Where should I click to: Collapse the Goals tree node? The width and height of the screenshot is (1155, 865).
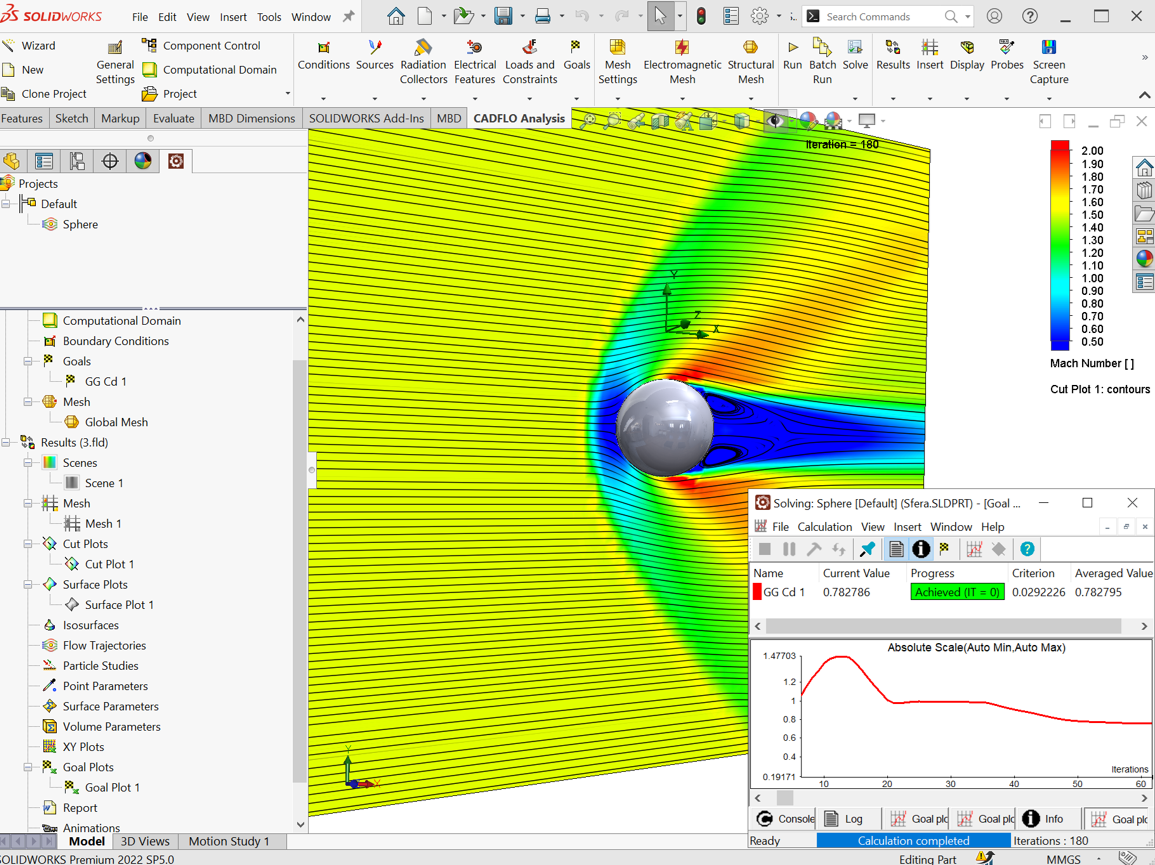click(29, 361)
